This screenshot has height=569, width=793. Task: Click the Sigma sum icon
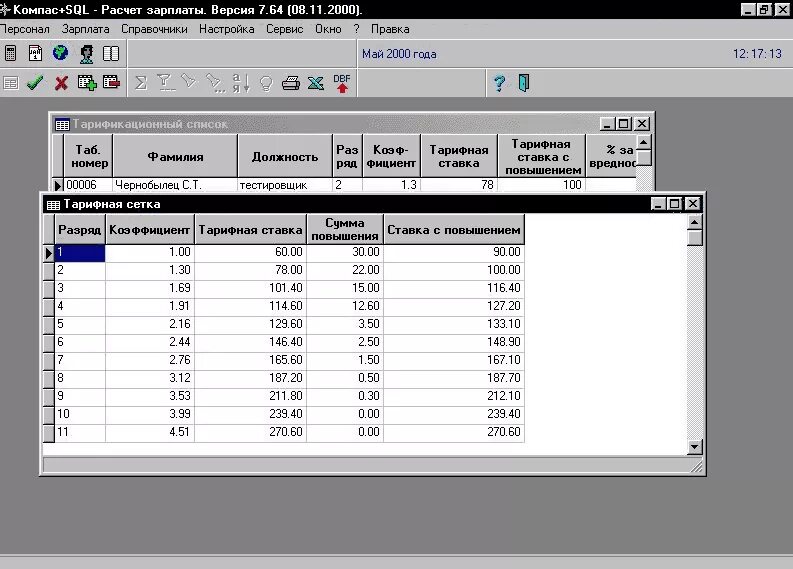tap(141, 83)
